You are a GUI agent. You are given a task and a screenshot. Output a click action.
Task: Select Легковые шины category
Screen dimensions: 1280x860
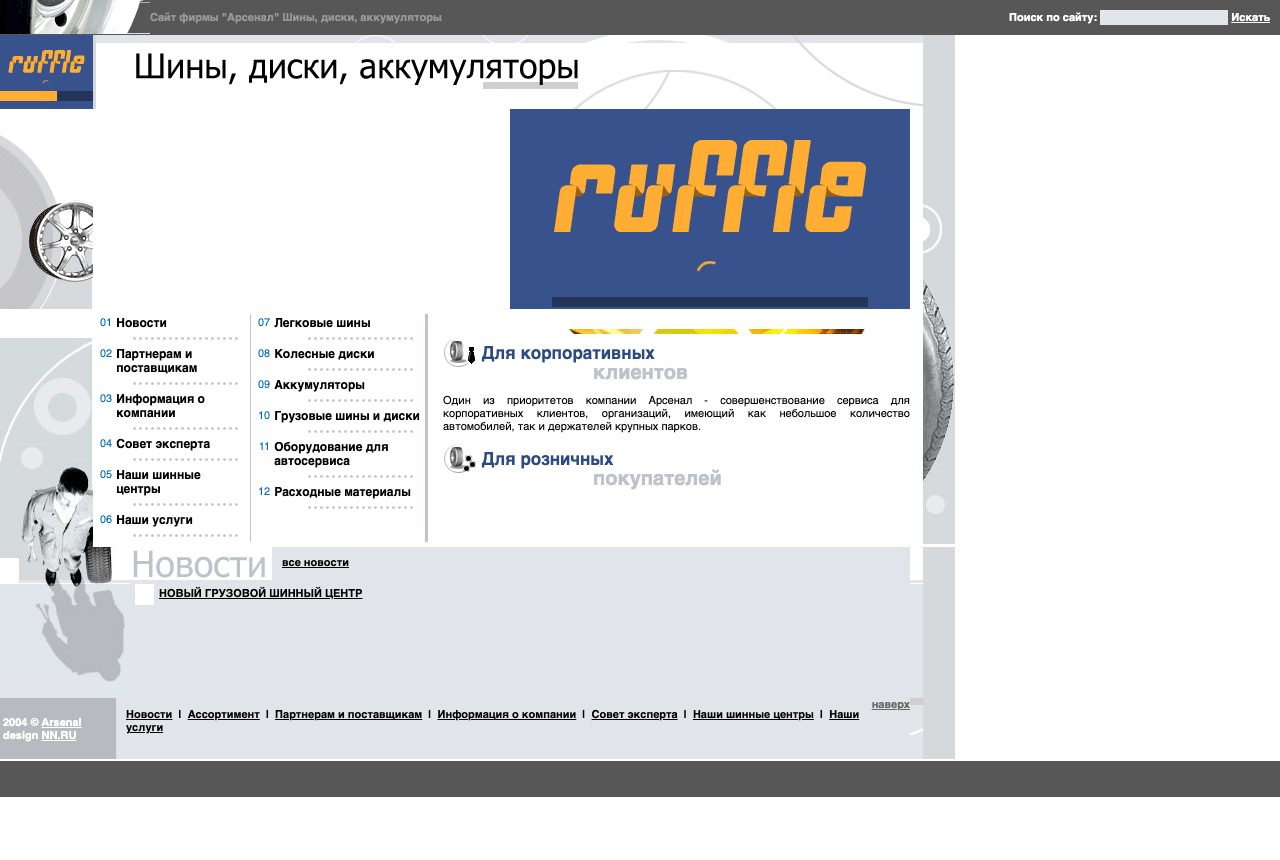click(322, 323)
